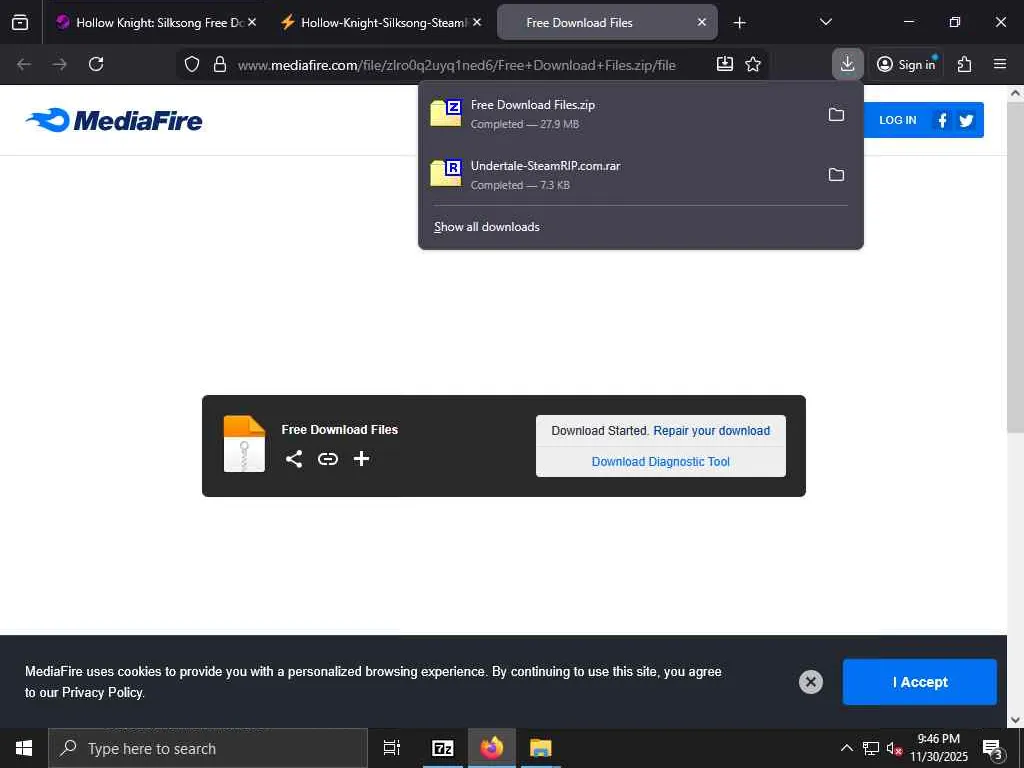Bookmark this page with star icon
Viewport: 1024px width, 768px height.
click(x=753, y=64)
